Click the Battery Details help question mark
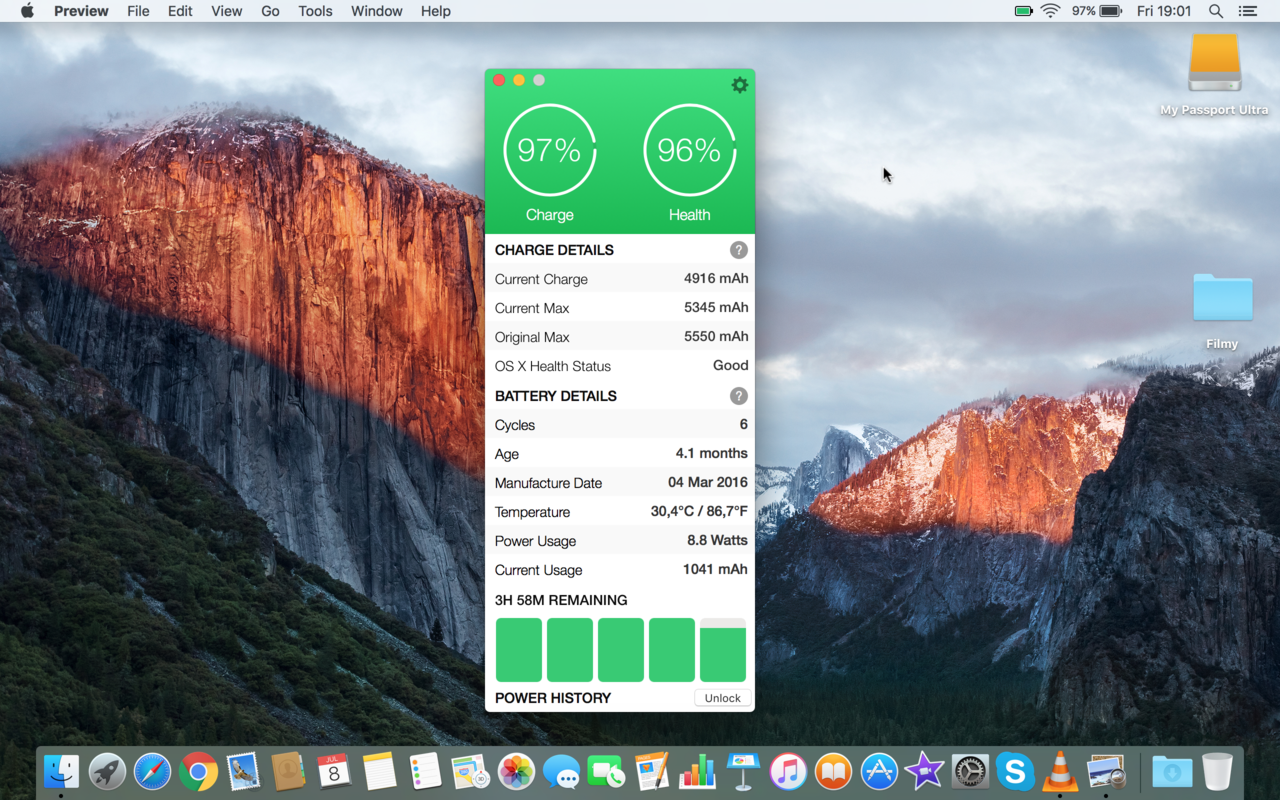The image size is (1280, 800). (738, 396)
